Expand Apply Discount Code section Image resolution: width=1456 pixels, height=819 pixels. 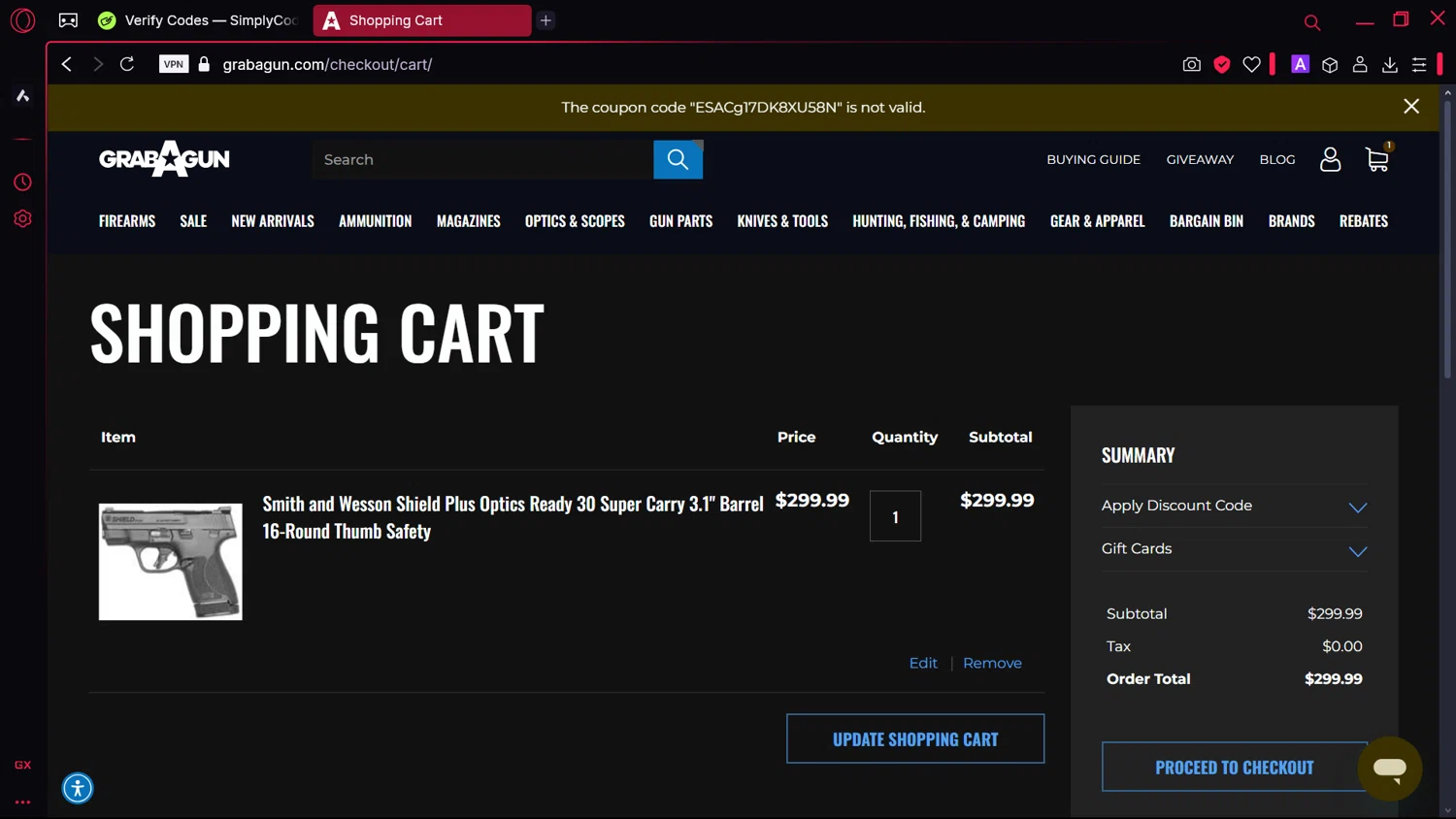pyautogui.click(x=1235, y=506)
